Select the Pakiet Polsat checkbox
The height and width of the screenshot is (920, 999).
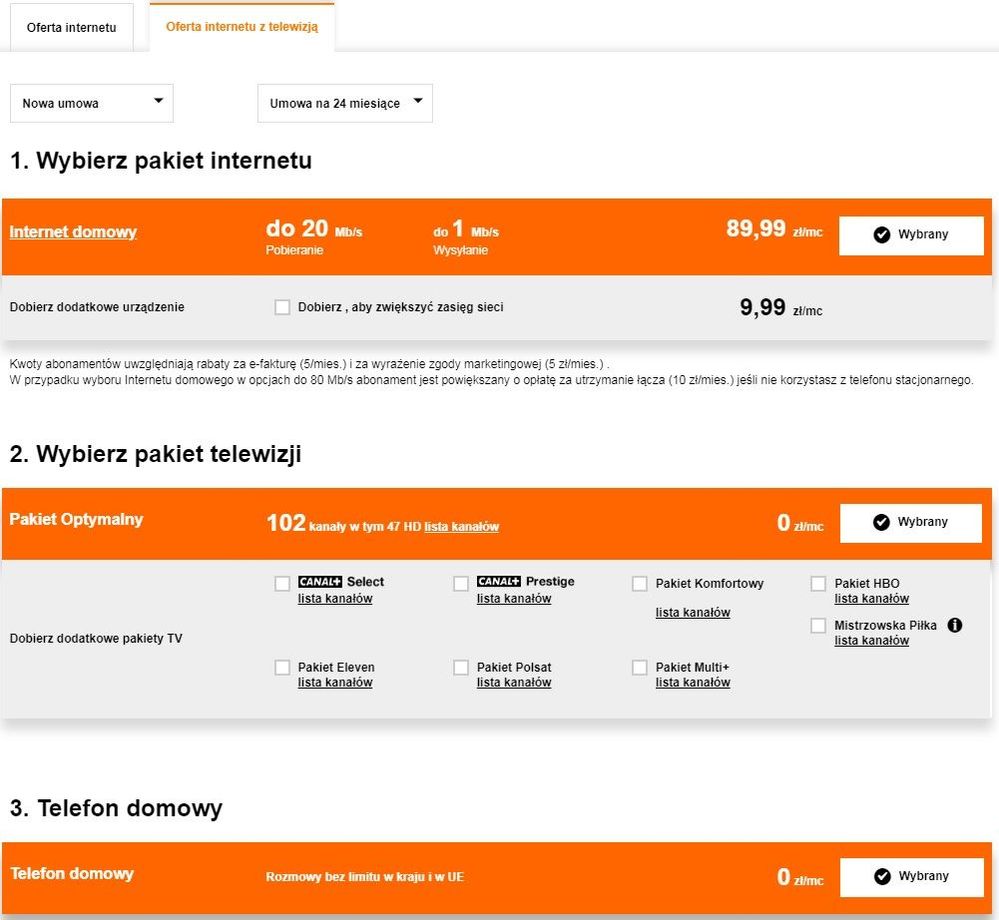tap(461, 667)
